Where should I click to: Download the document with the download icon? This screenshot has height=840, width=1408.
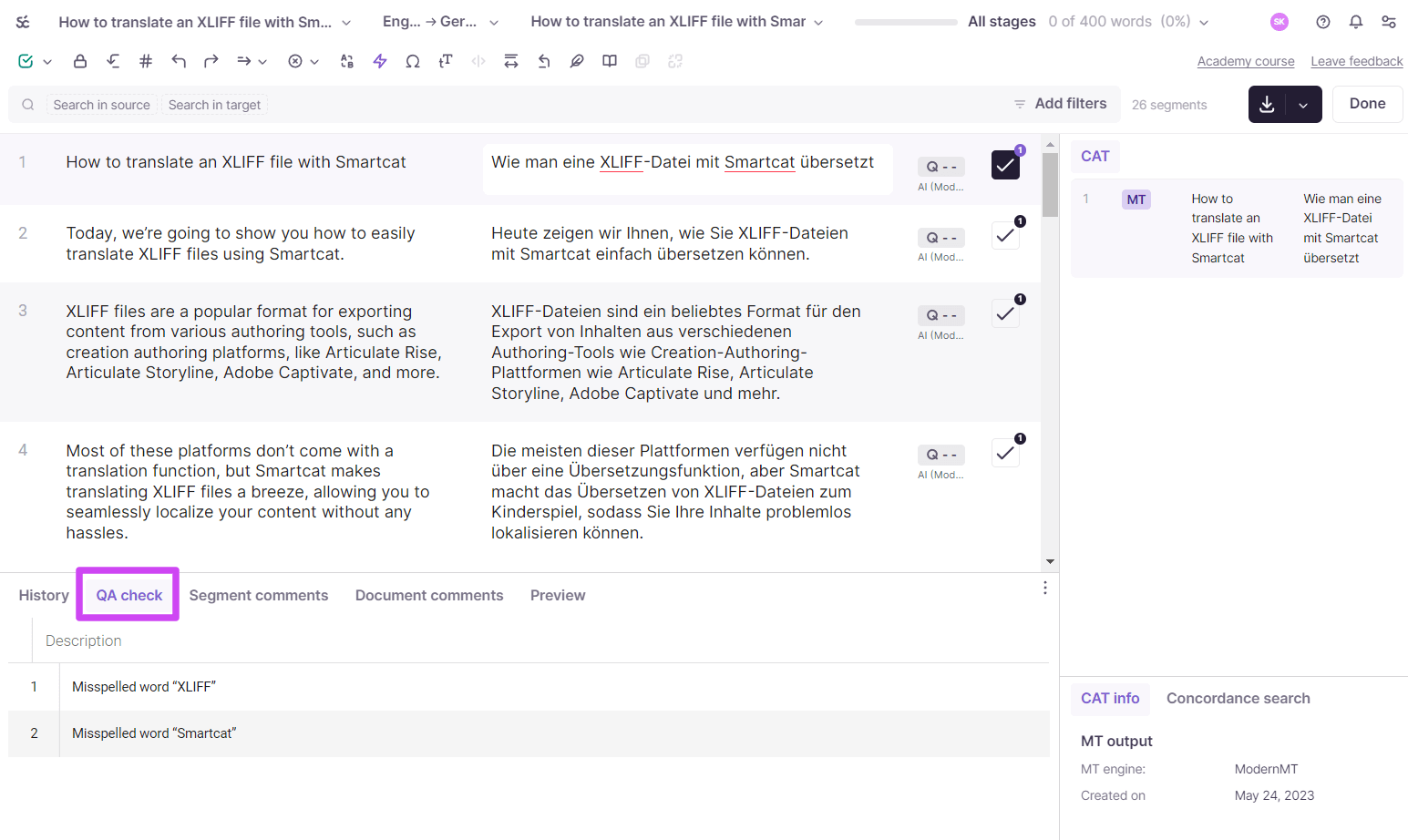pyautogui.click(x=1267, y=105)
